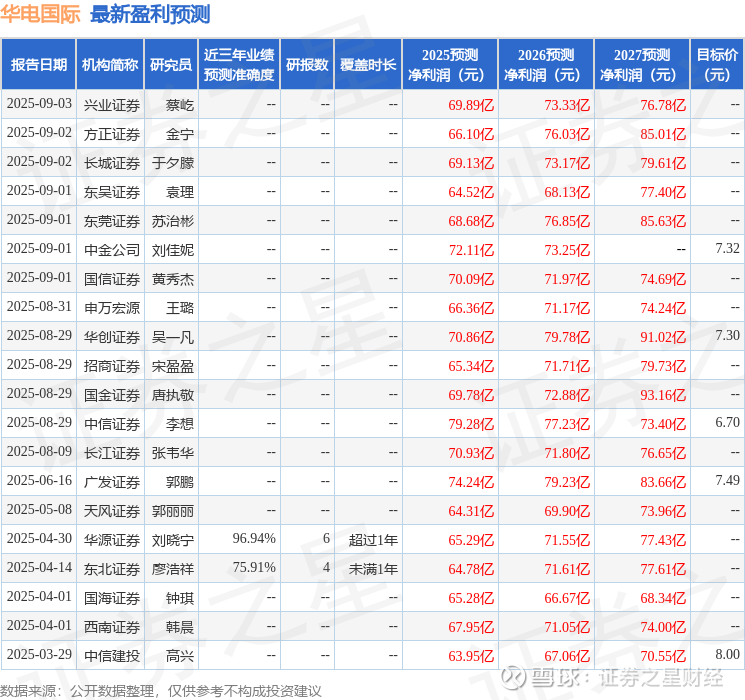
Task: Click analyst name 于夕朦
Action: (x=172, y=163)
